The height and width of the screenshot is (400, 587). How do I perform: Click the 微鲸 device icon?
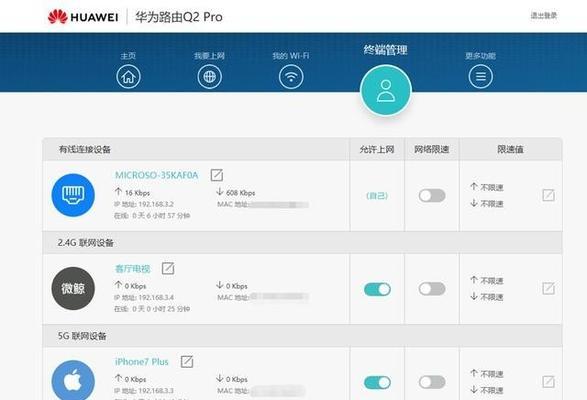point(73,288)
